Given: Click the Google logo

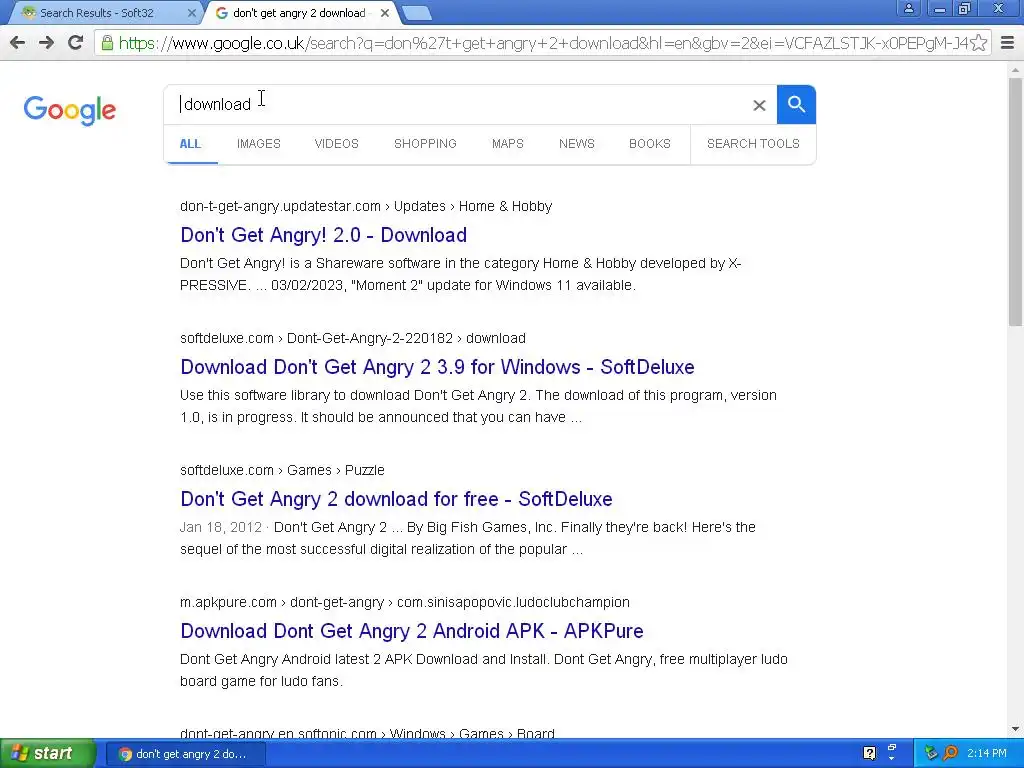Looking at the screenshot, I should coord(70,110).
